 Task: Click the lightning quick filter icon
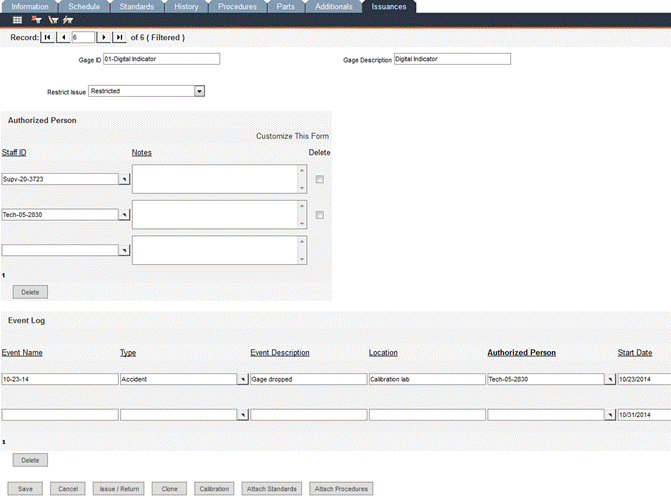coord(67,19)
